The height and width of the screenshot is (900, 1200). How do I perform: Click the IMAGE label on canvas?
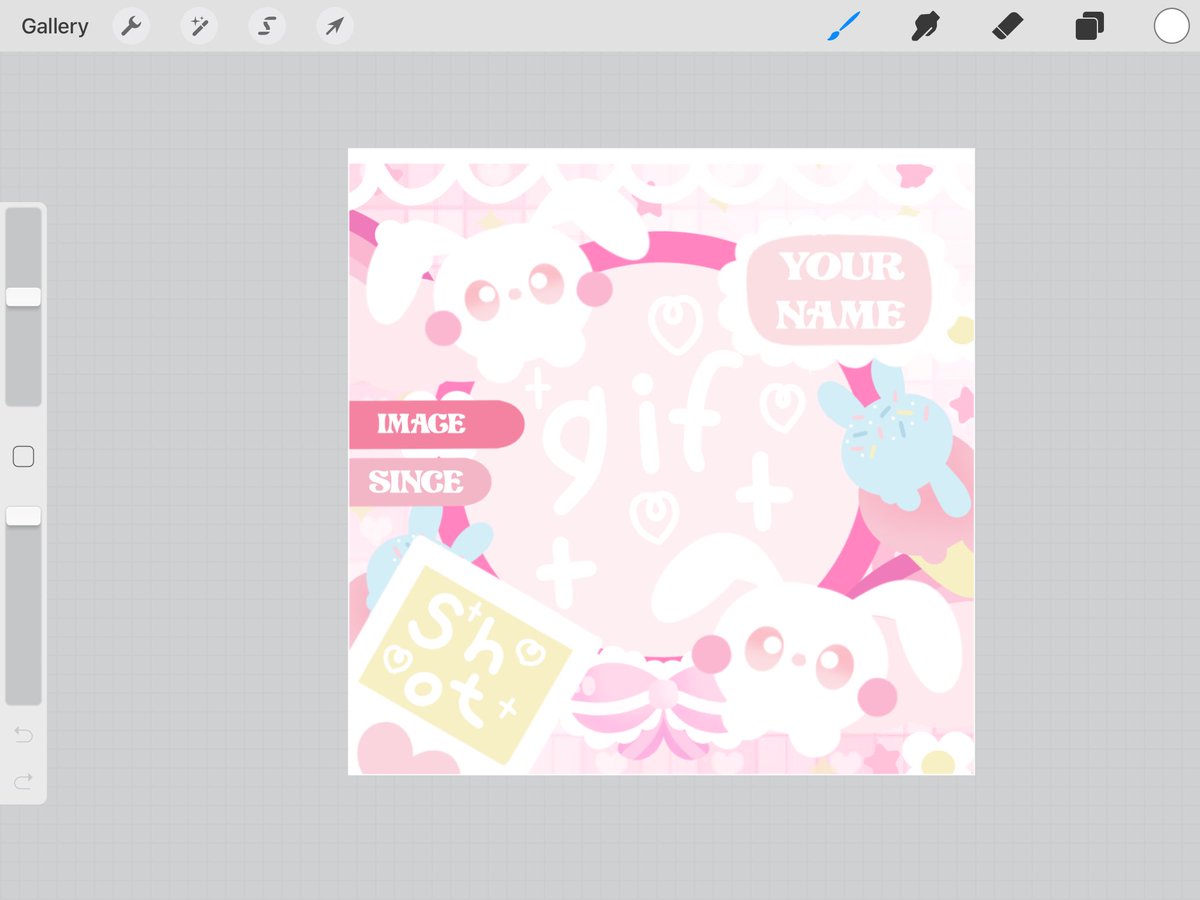421,424
